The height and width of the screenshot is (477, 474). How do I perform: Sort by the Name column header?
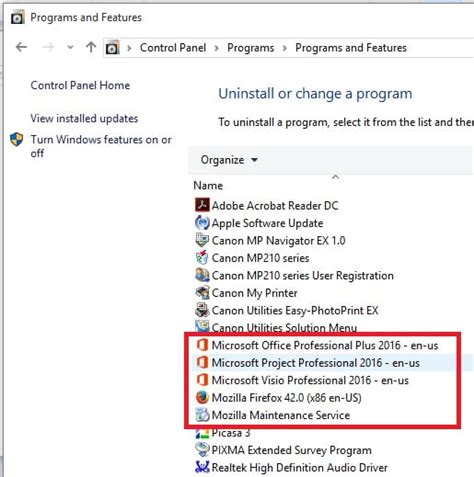pos(208,185)
